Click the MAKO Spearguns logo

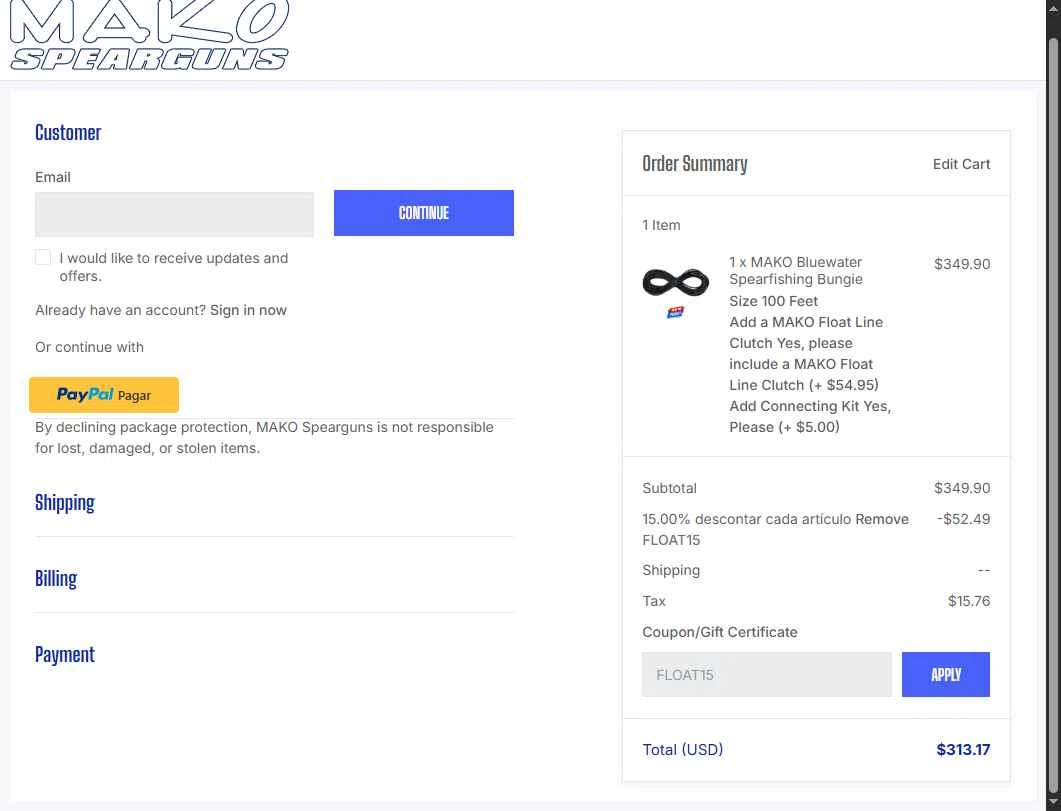150,34
